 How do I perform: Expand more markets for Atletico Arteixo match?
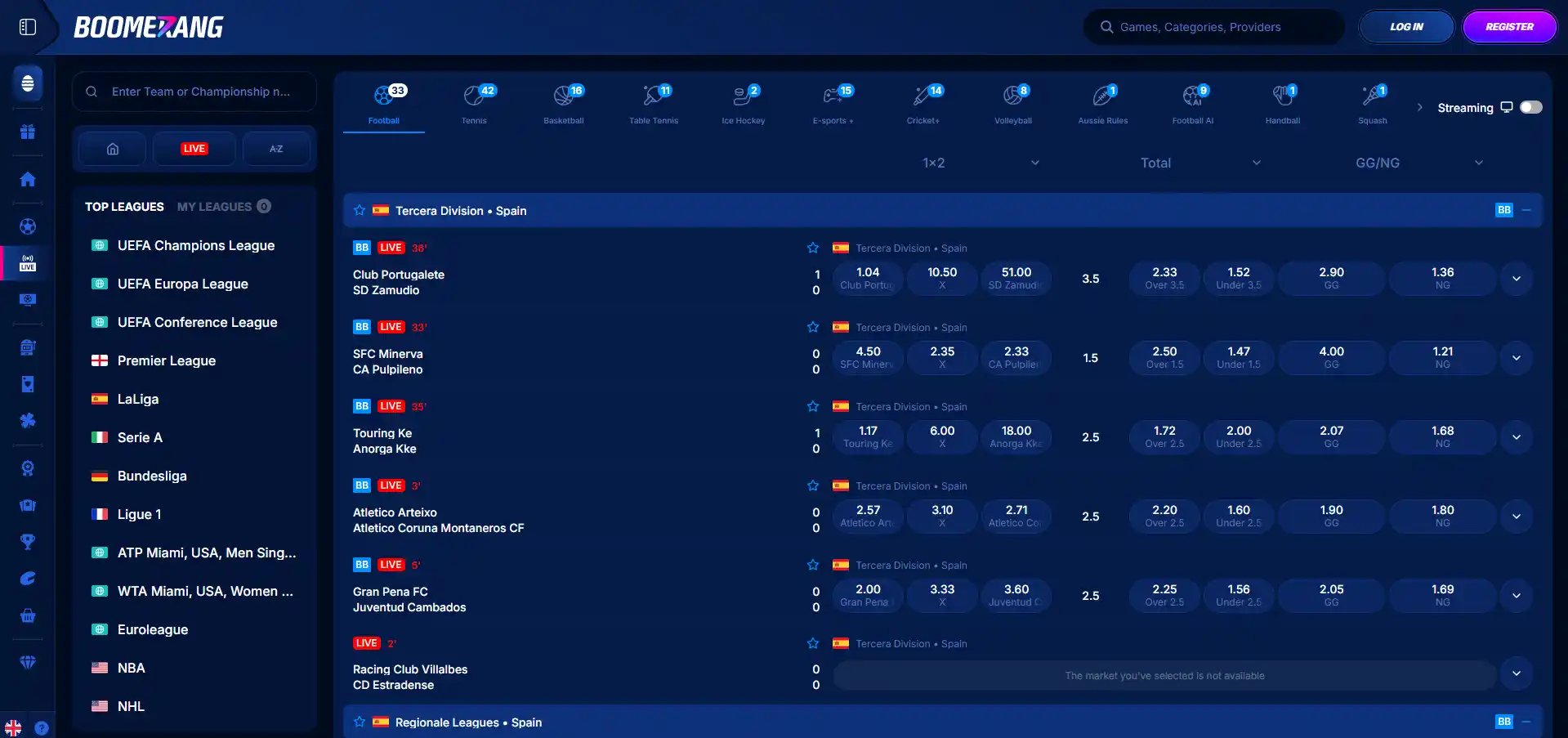[1517, 517]
